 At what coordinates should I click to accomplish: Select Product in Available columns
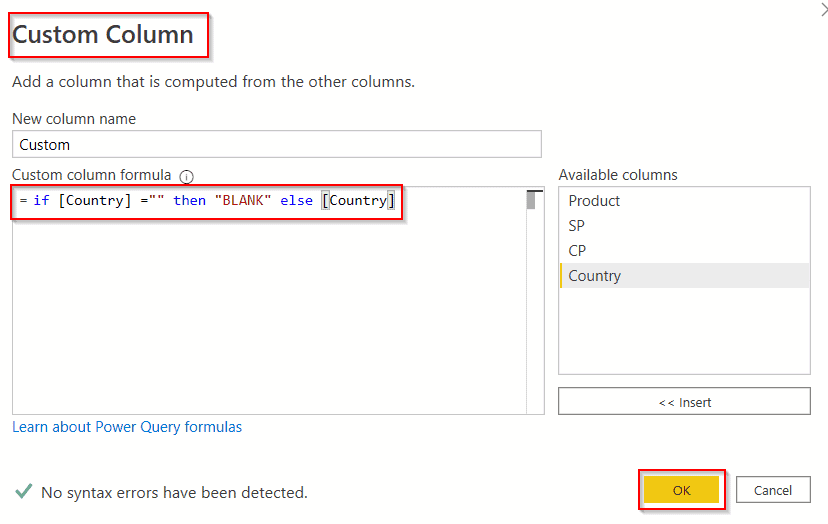click(684, 201)
